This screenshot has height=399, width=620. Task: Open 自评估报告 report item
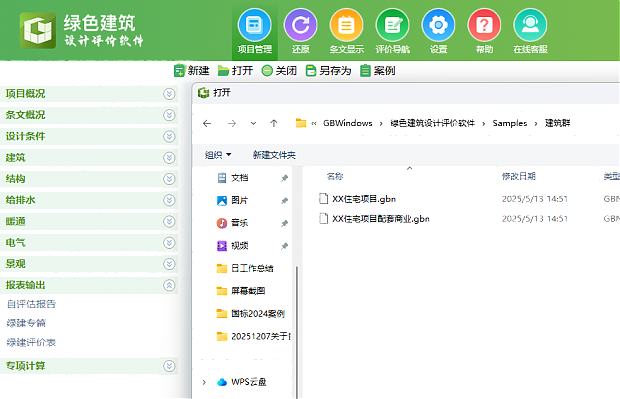(x=31, y=304)
